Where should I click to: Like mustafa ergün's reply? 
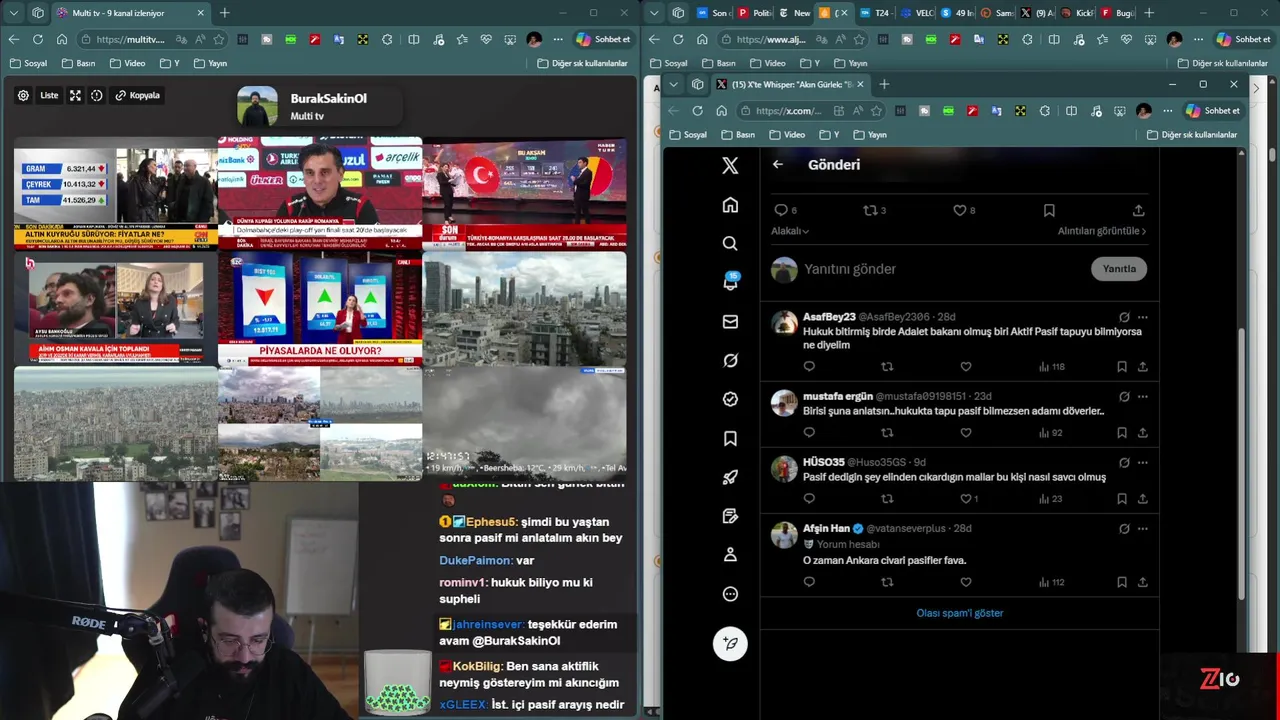tap(965, 433)
